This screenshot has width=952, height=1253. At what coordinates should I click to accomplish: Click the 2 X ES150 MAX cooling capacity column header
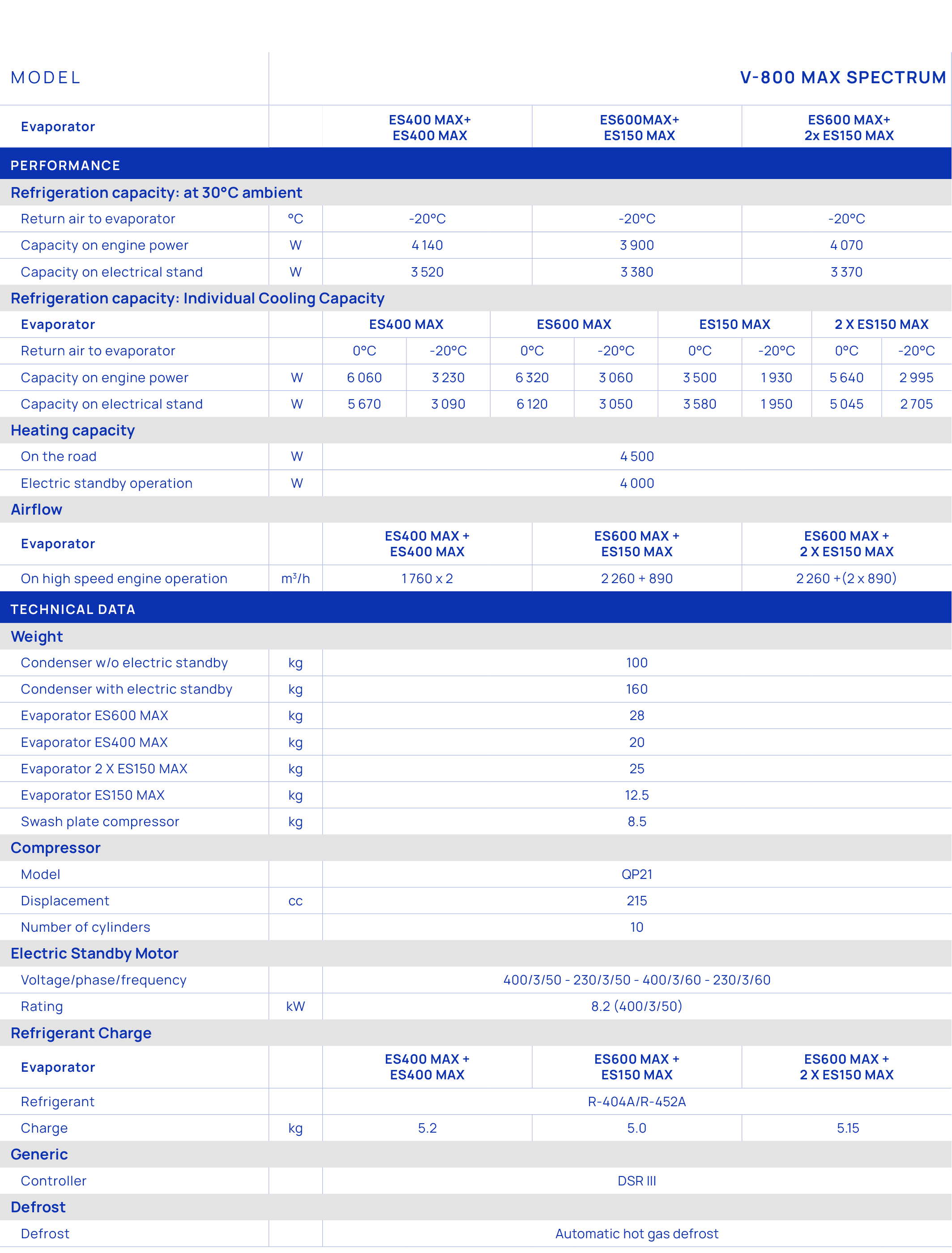882,324
